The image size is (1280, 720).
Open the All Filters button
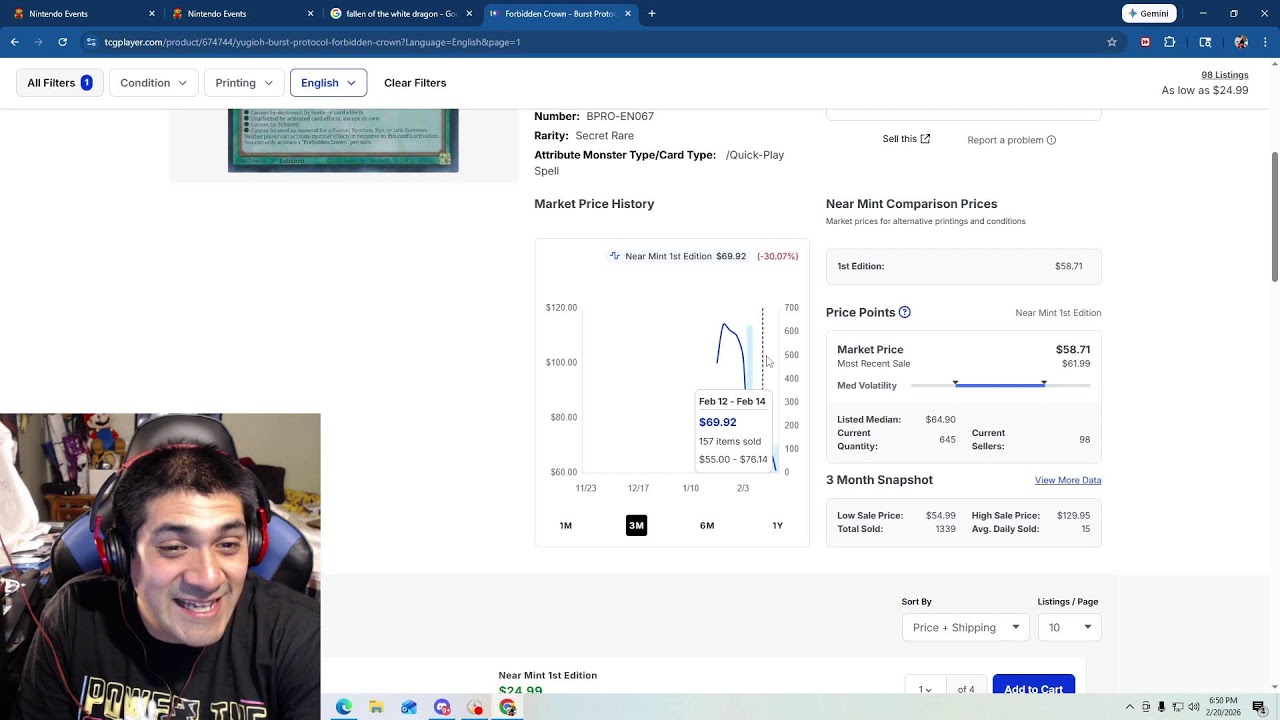(60, 83)
